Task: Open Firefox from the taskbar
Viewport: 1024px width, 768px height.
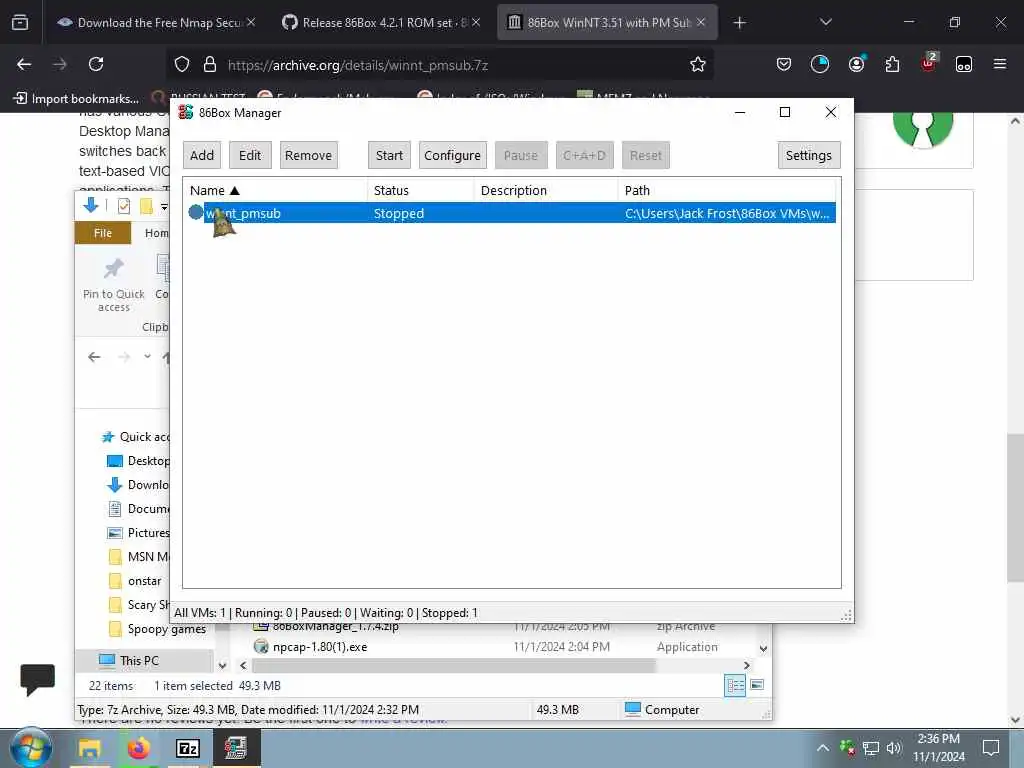Action: (x=138, y=748)
